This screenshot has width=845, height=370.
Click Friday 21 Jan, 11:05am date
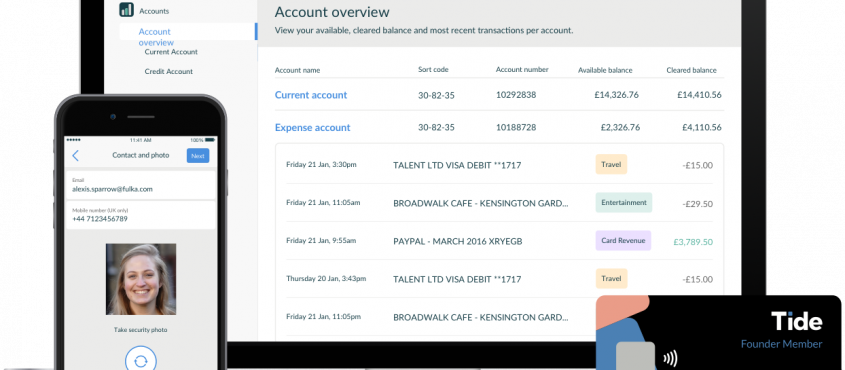[323, 203]
